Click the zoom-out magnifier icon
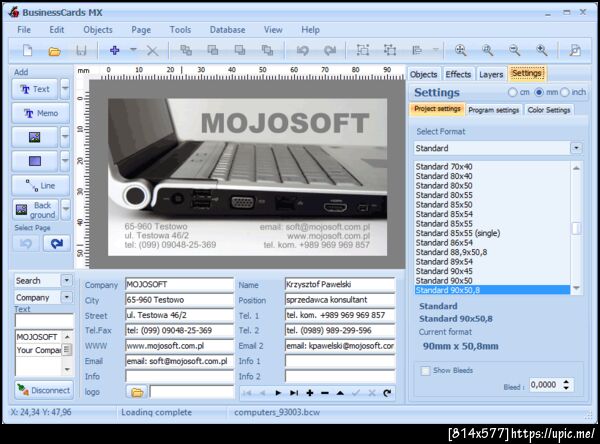Viewport: 600px width, 444px height. 515,50
